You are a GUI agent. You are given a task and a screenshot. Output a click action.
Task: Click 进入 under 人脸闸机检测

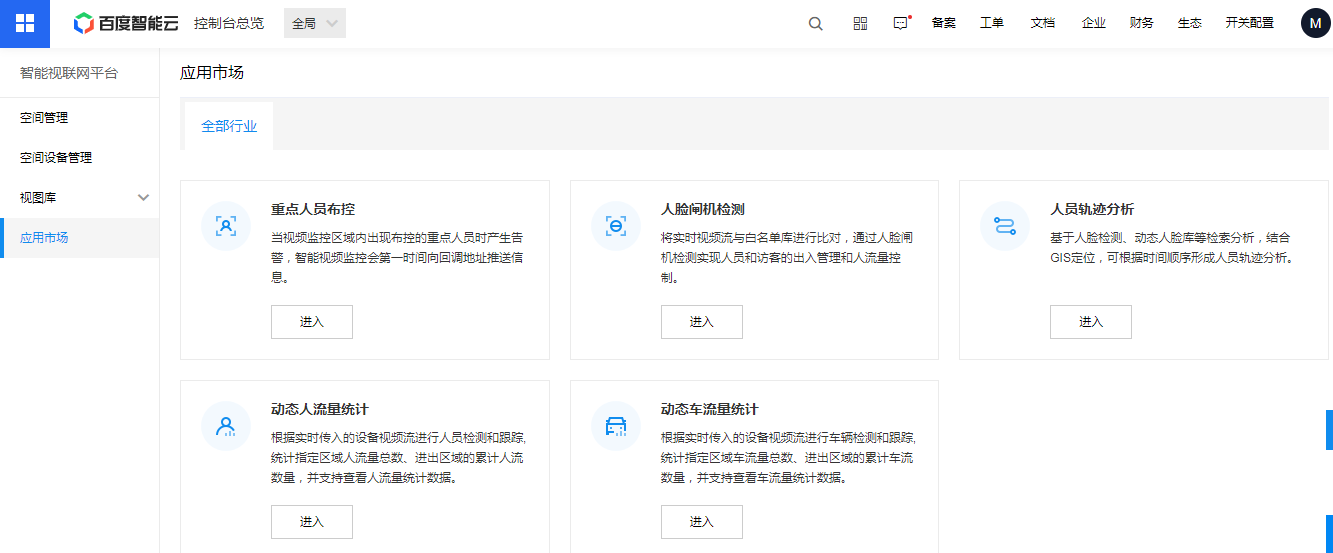coord(702,322)
